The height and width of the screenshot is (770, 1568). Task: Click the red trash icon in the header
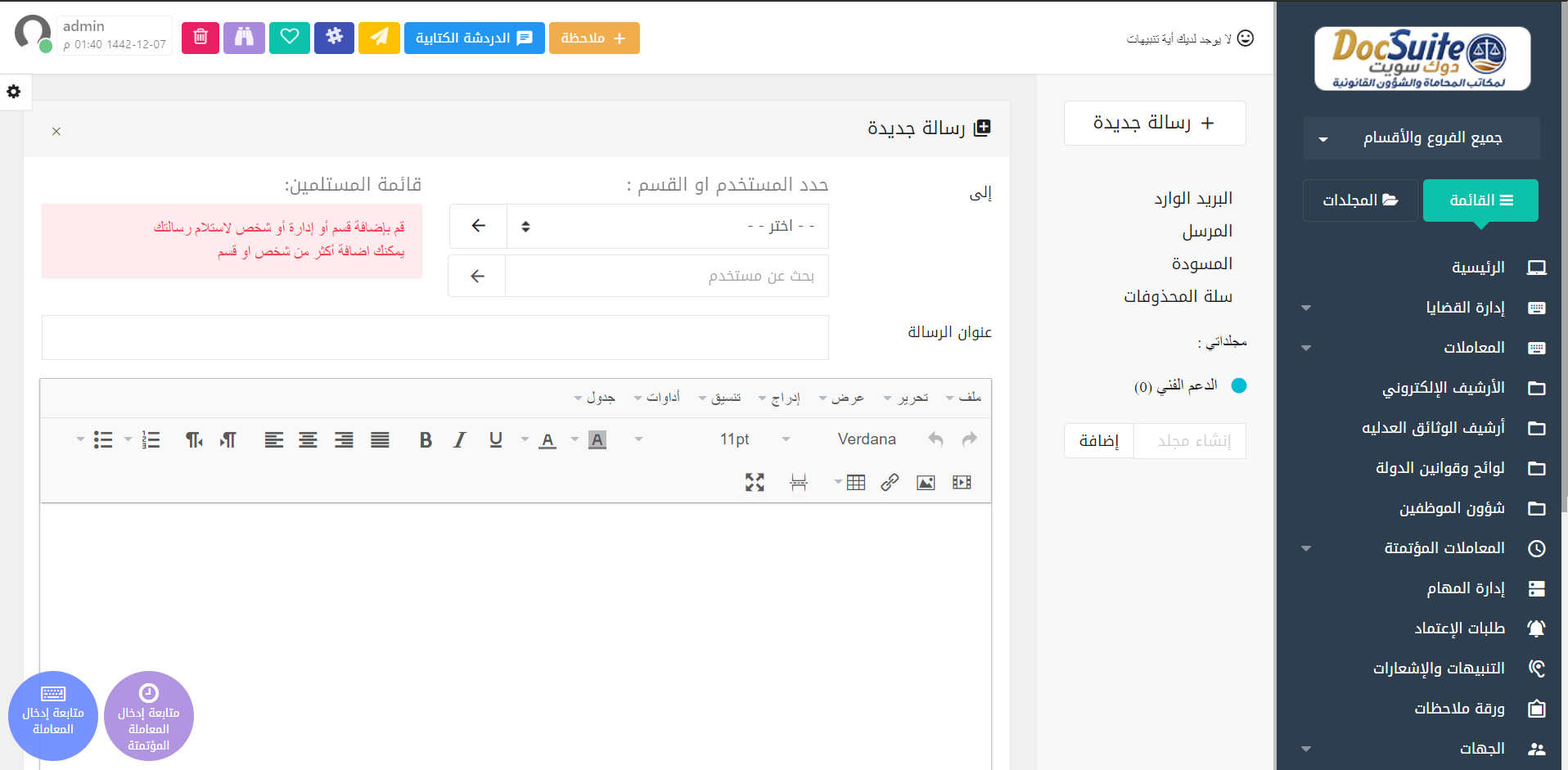(x=201, y=38)
